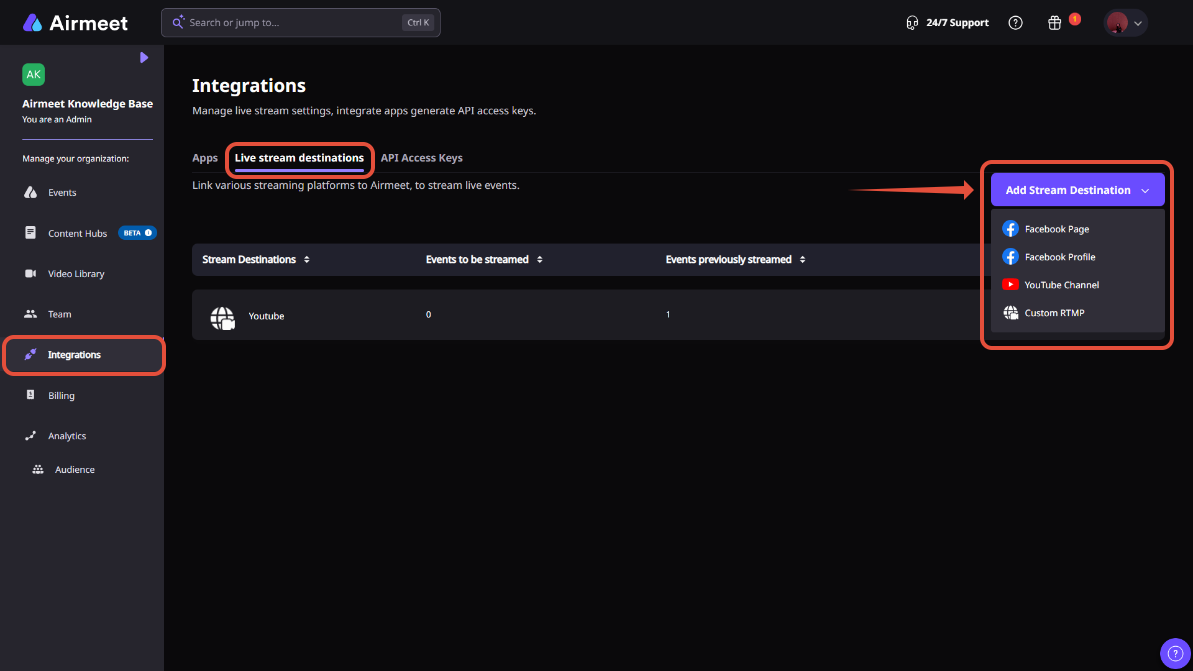Click the Team people icon

pyautogui.click(x=30, y=313)
